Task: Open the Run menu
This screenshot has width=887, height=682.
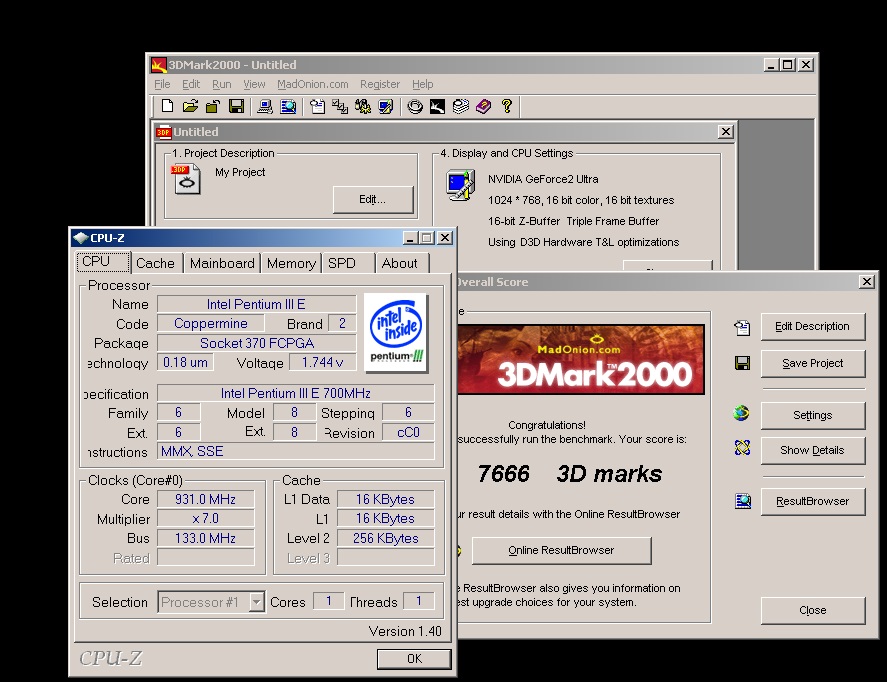Action: coord(222,84)
